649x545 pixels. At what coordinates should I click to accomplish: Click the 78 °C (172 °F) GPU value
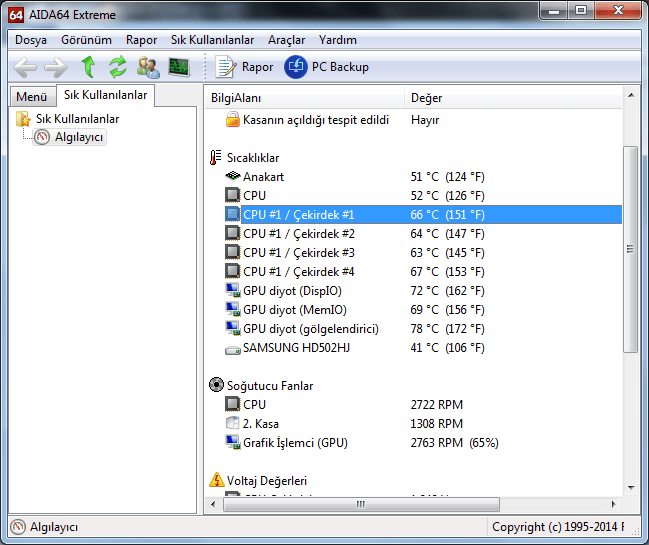447,329
